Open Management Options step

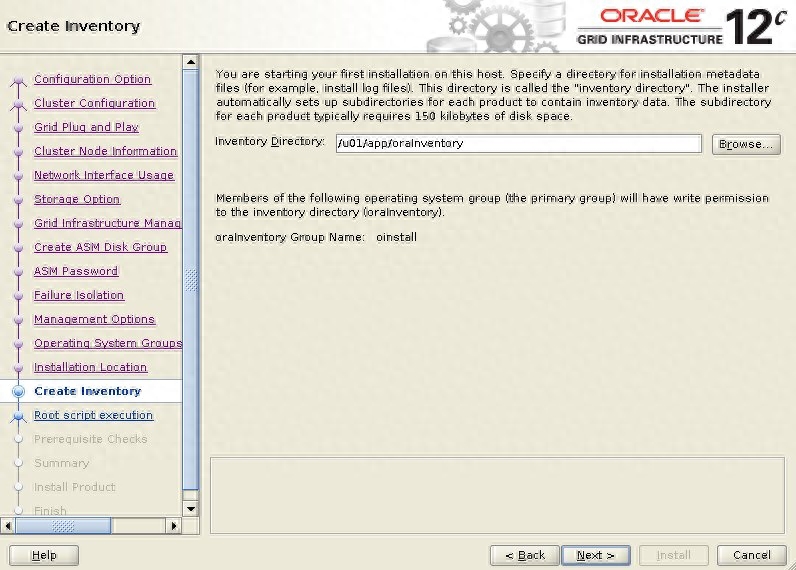94,319
